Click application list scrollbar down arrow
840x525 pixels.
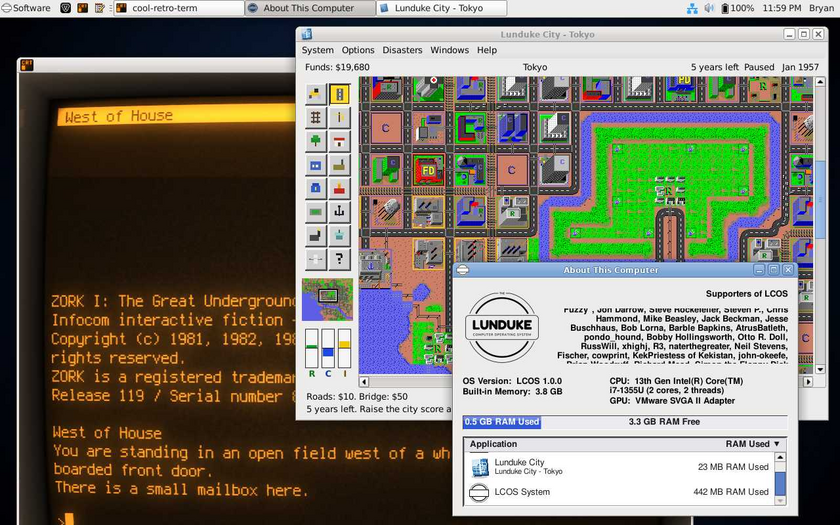(780, 500)
